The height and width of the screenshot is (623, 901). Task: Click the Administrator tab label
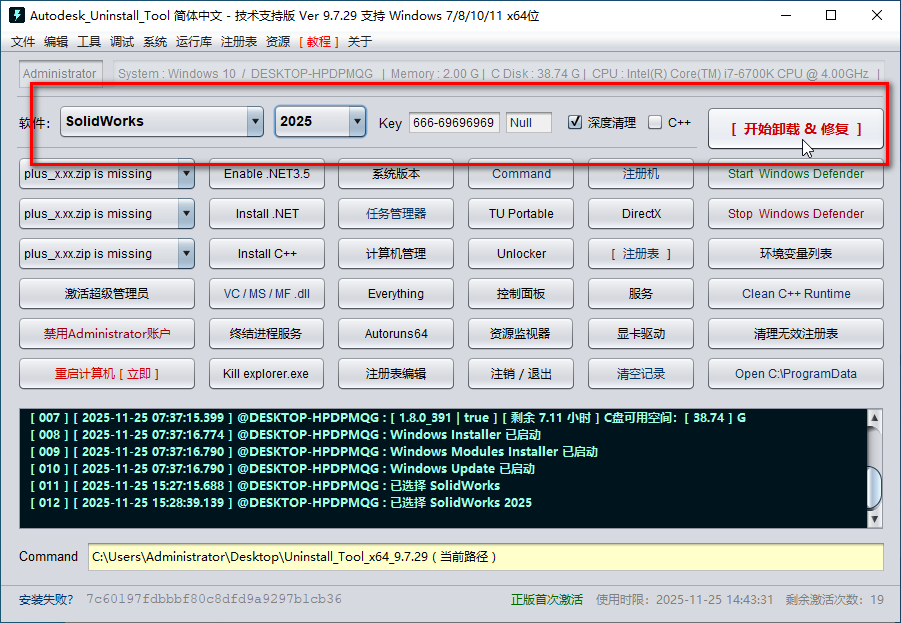click(x=60, y=74)
